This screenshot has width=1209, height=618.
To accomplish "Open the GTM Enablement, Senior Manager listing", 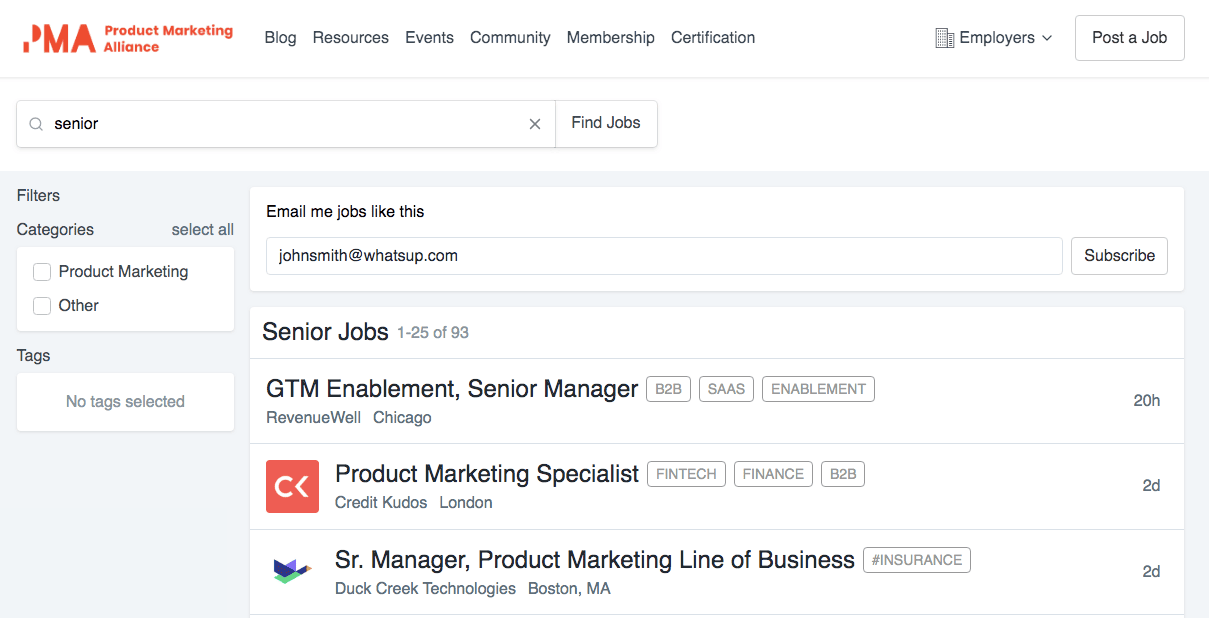I will (x=452, y=389).
